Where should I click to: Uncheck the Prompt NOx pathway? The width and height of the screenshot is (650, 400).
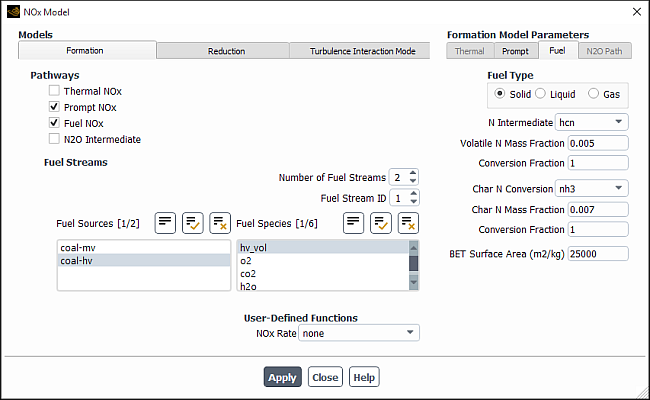pos(54,107)
